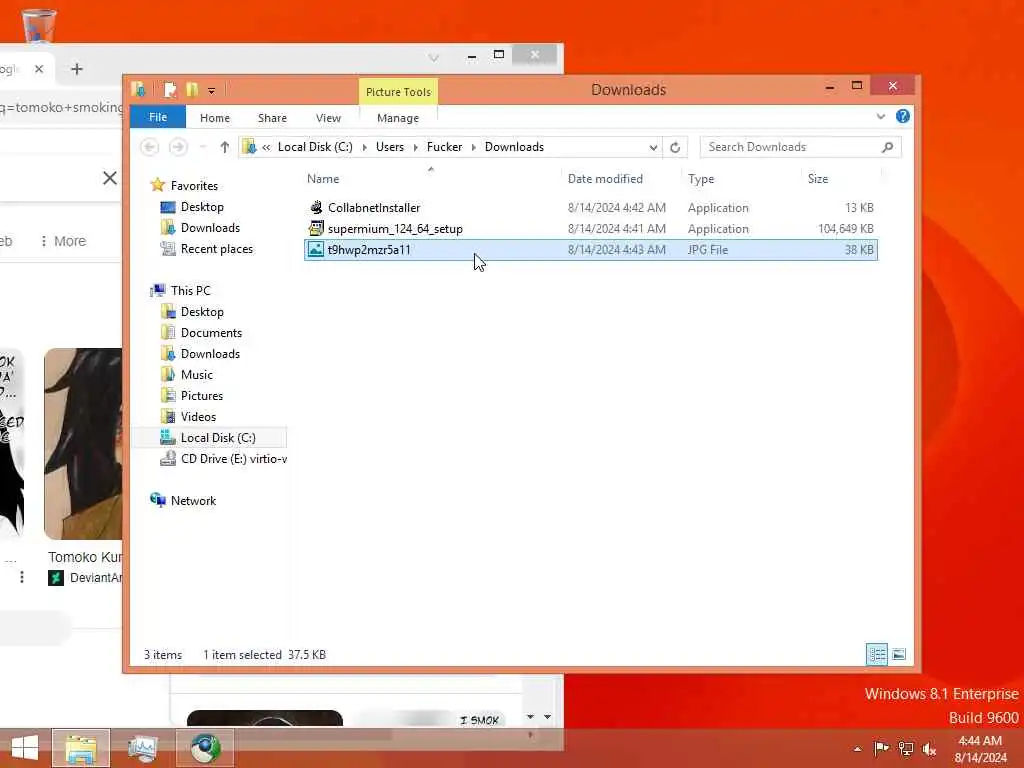Viewport: 1024px width, 768px height.
Task: Click the supermium setup application icon
Action: pyautogui.click(x=316, y=229)
